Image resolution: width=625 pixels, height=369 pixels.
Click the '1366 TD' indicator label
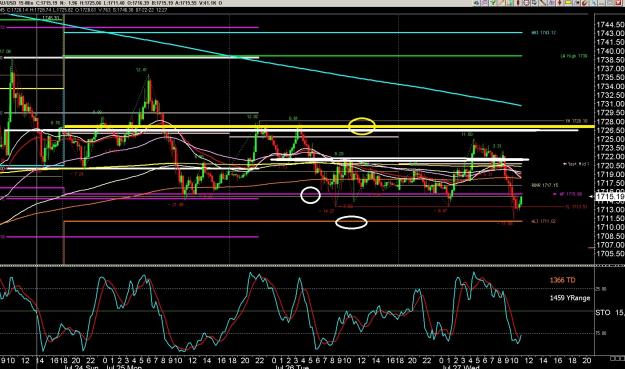click(x=562, y=280)
